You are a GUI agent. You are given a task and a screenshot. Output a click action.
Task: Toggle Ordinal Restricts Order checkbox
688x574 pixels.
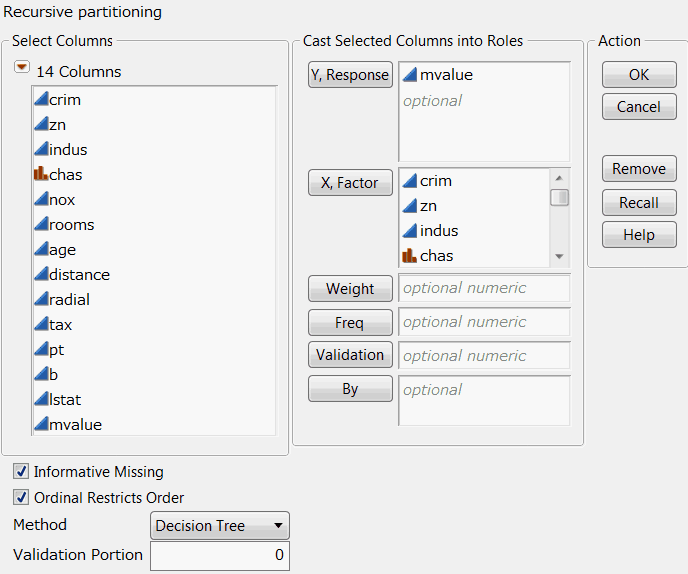point(21,498)
